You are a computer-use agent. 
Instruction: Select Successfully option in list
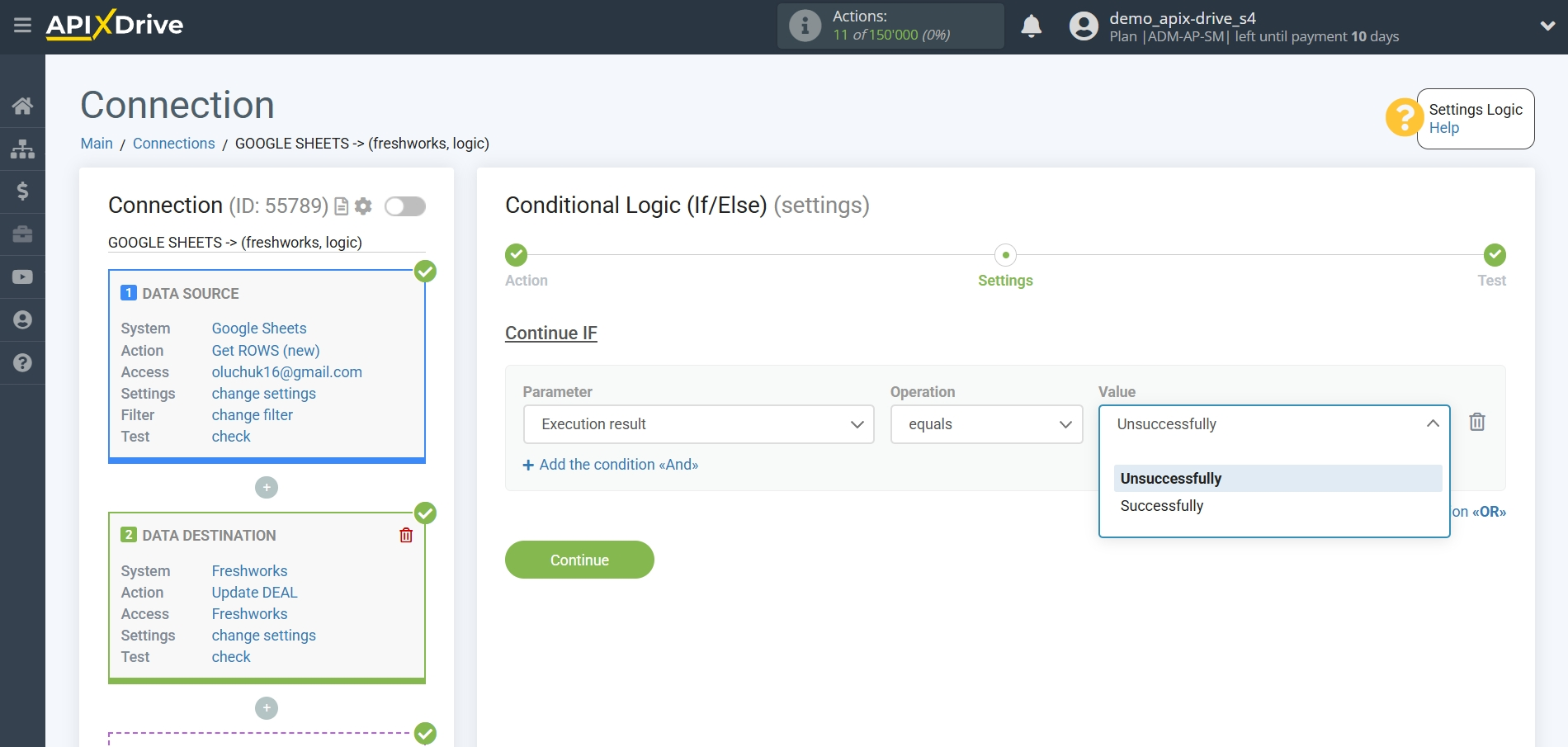(1278, 506)
